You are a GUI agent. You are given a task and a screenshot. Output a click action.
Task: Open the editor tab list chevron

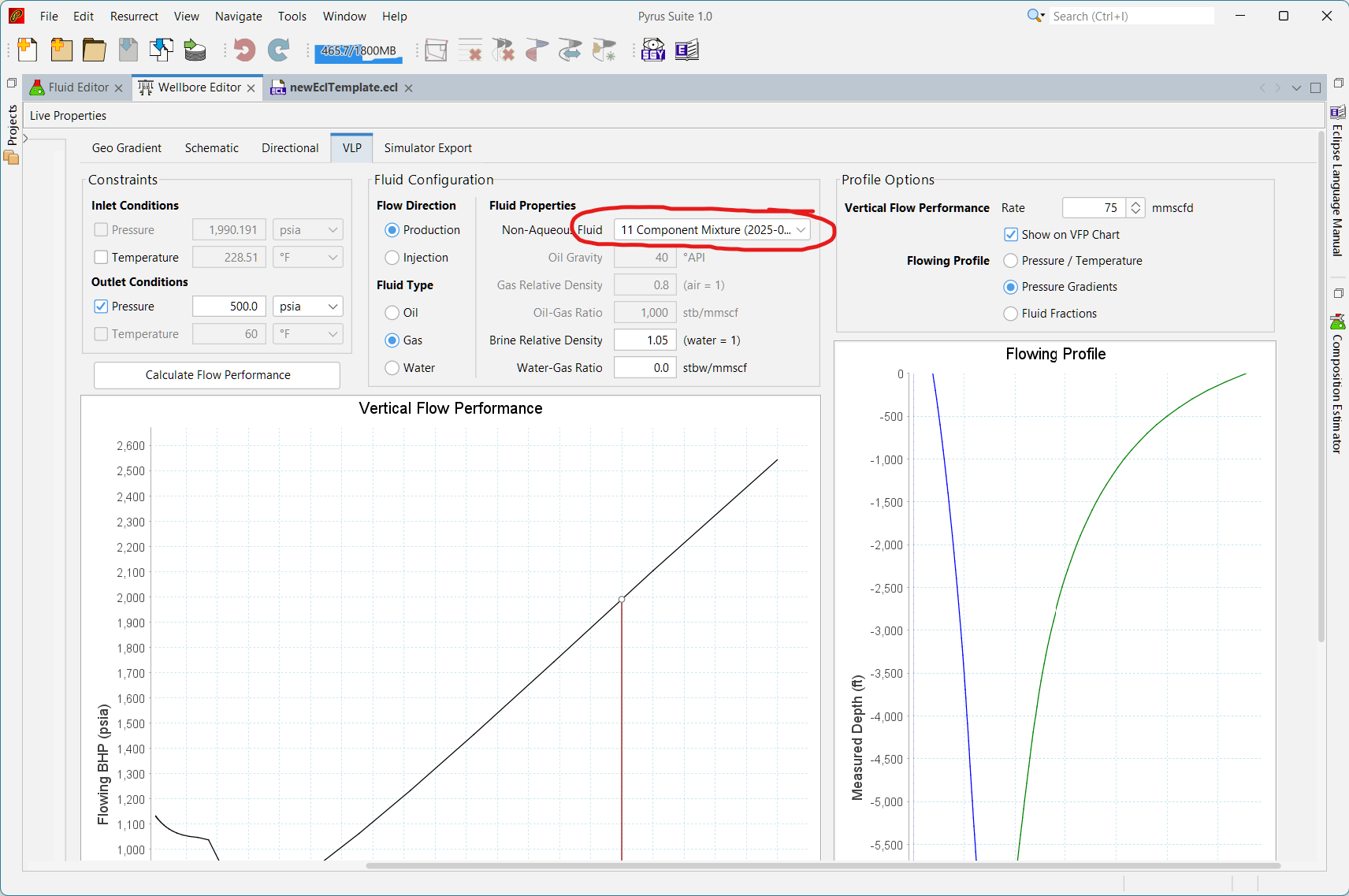pos(1296,87)
